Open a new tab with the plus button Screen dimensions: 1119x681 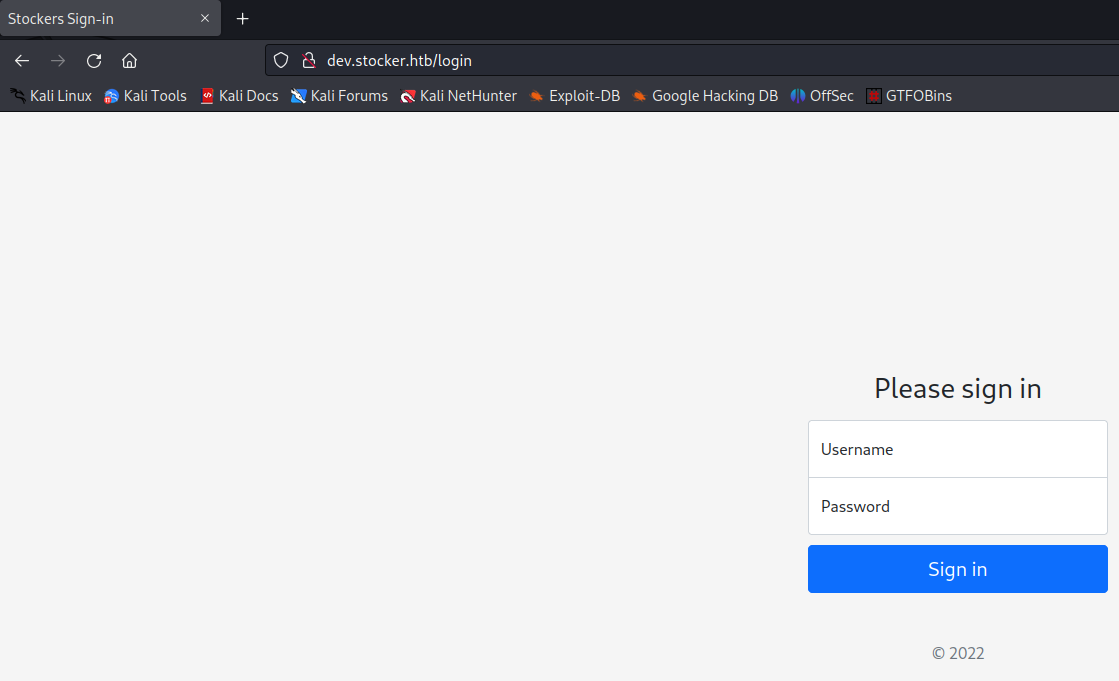click(x=243, y=19)
